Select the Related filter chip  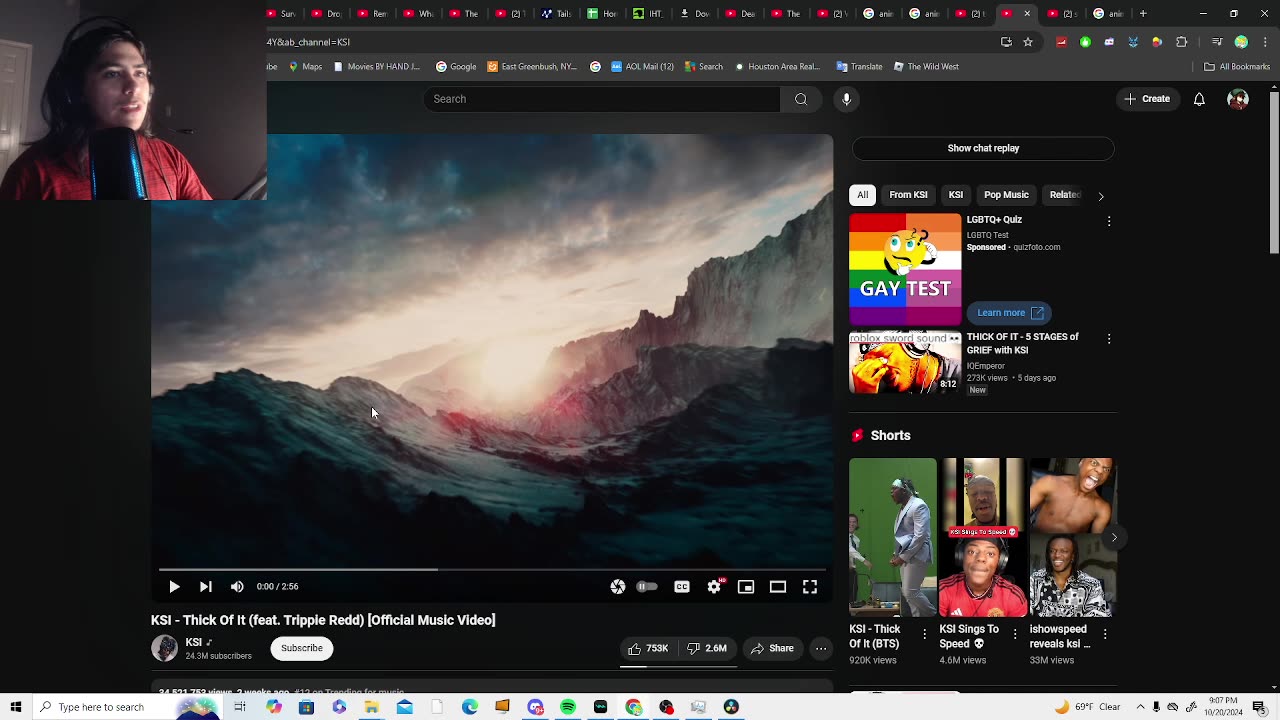(1064, 195)
